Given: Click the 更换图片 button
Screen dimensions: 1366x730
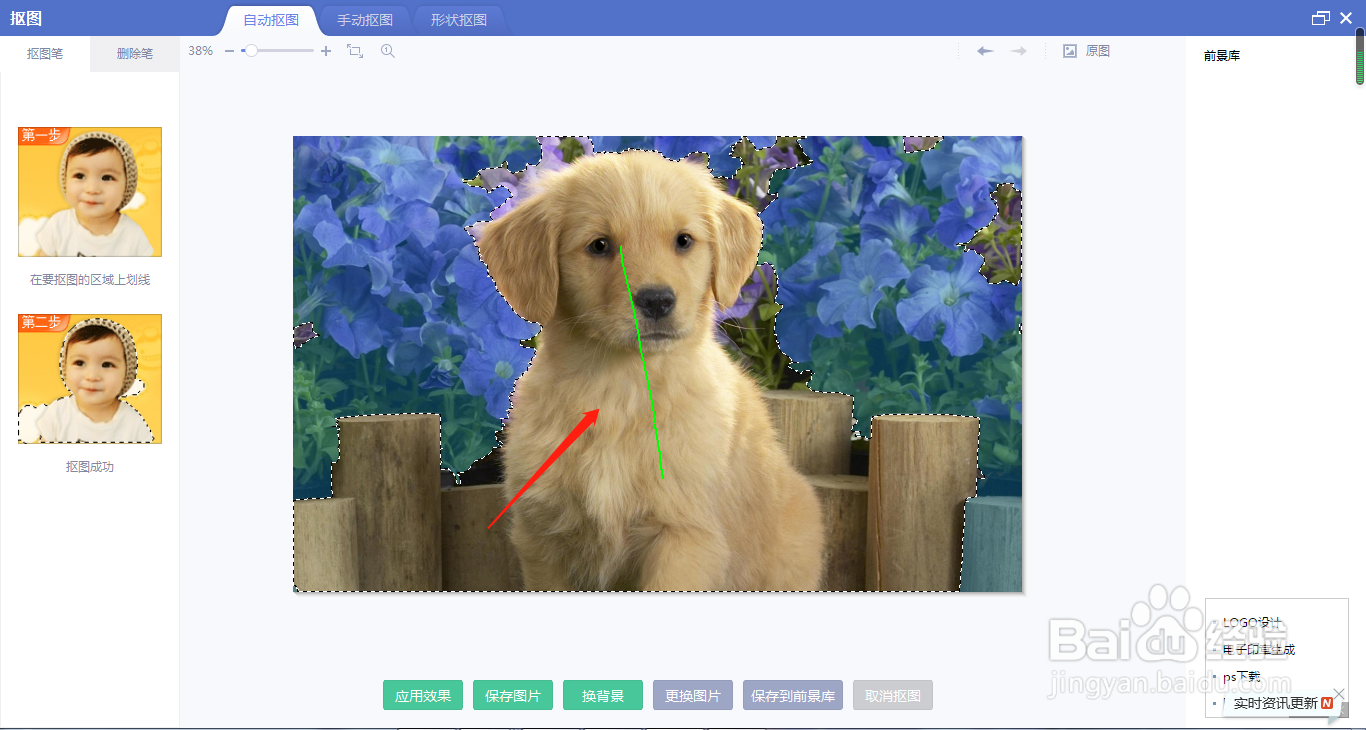Looking at the screenshot, I should 693,696.
